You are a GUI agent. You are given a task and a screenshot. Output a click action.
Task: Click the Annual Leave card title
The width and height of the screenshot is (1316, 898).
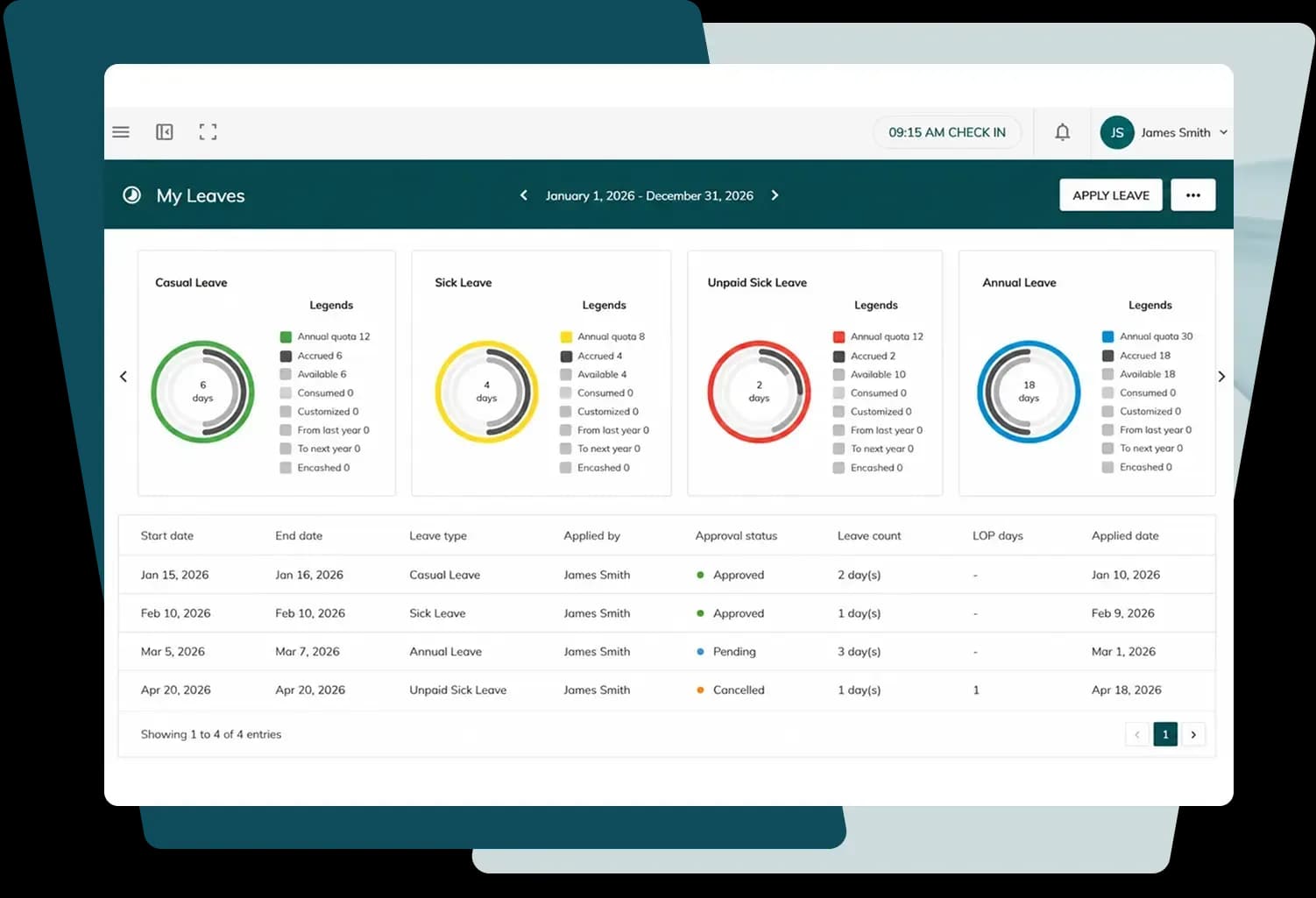tap(1019, 282)
